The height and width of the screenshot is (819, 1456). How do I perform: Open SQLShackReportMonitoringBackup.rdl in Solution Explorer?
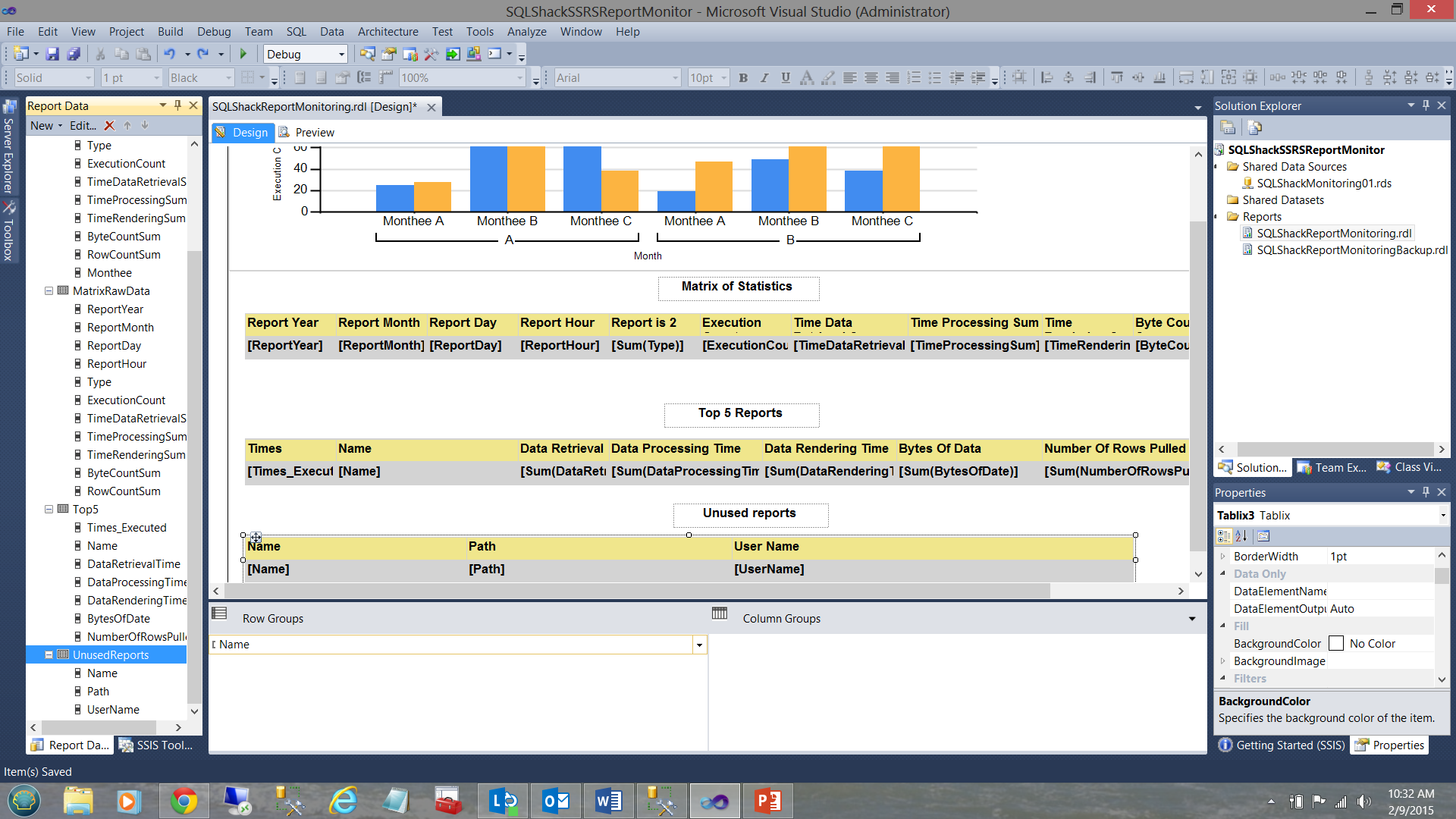pyautogui.click(x=1351, y=250)
